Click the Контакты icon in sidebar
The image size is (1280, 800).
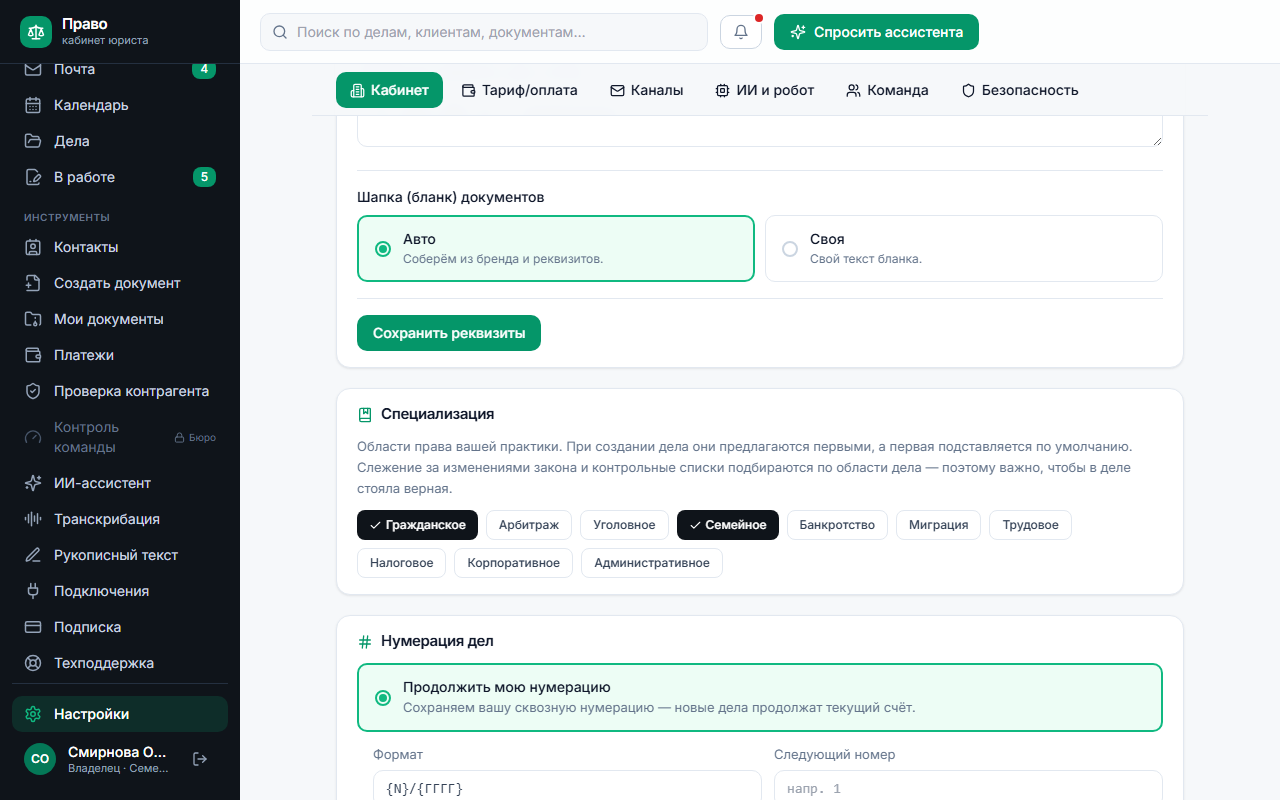(x=33, y=247)
